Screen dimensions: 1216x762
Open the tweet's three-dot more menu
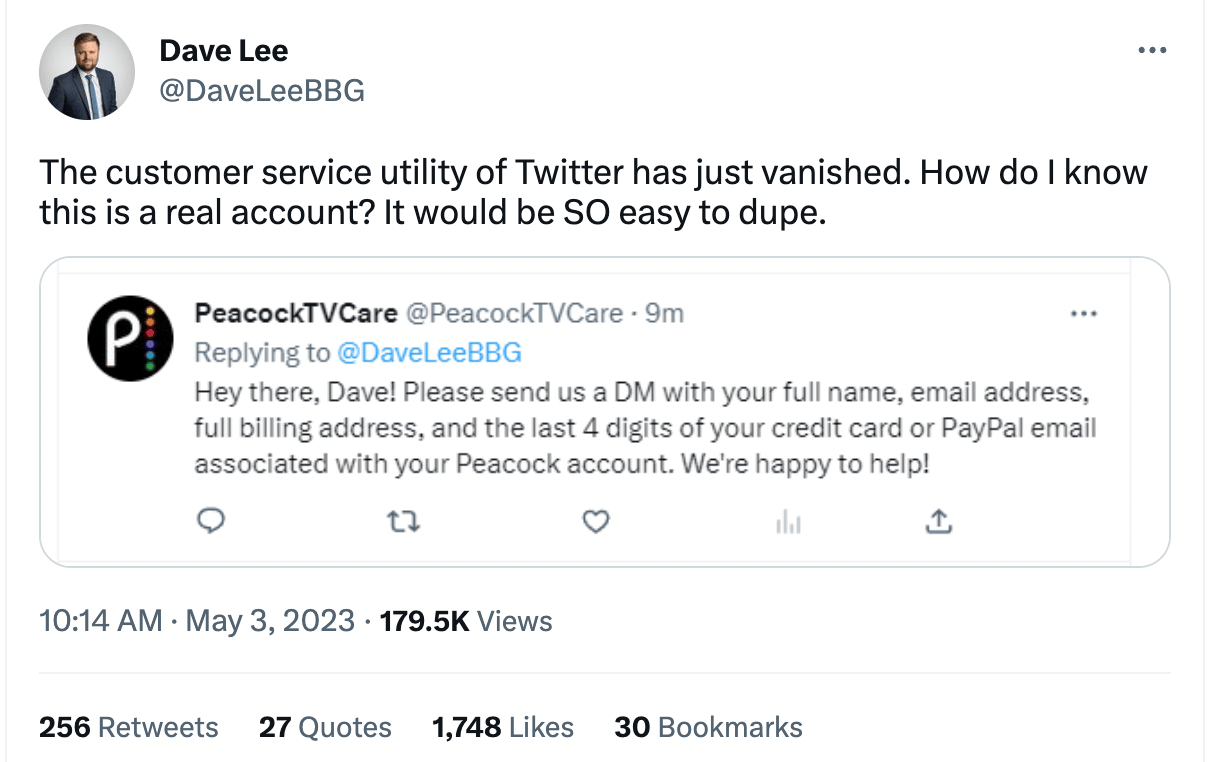1152,50
